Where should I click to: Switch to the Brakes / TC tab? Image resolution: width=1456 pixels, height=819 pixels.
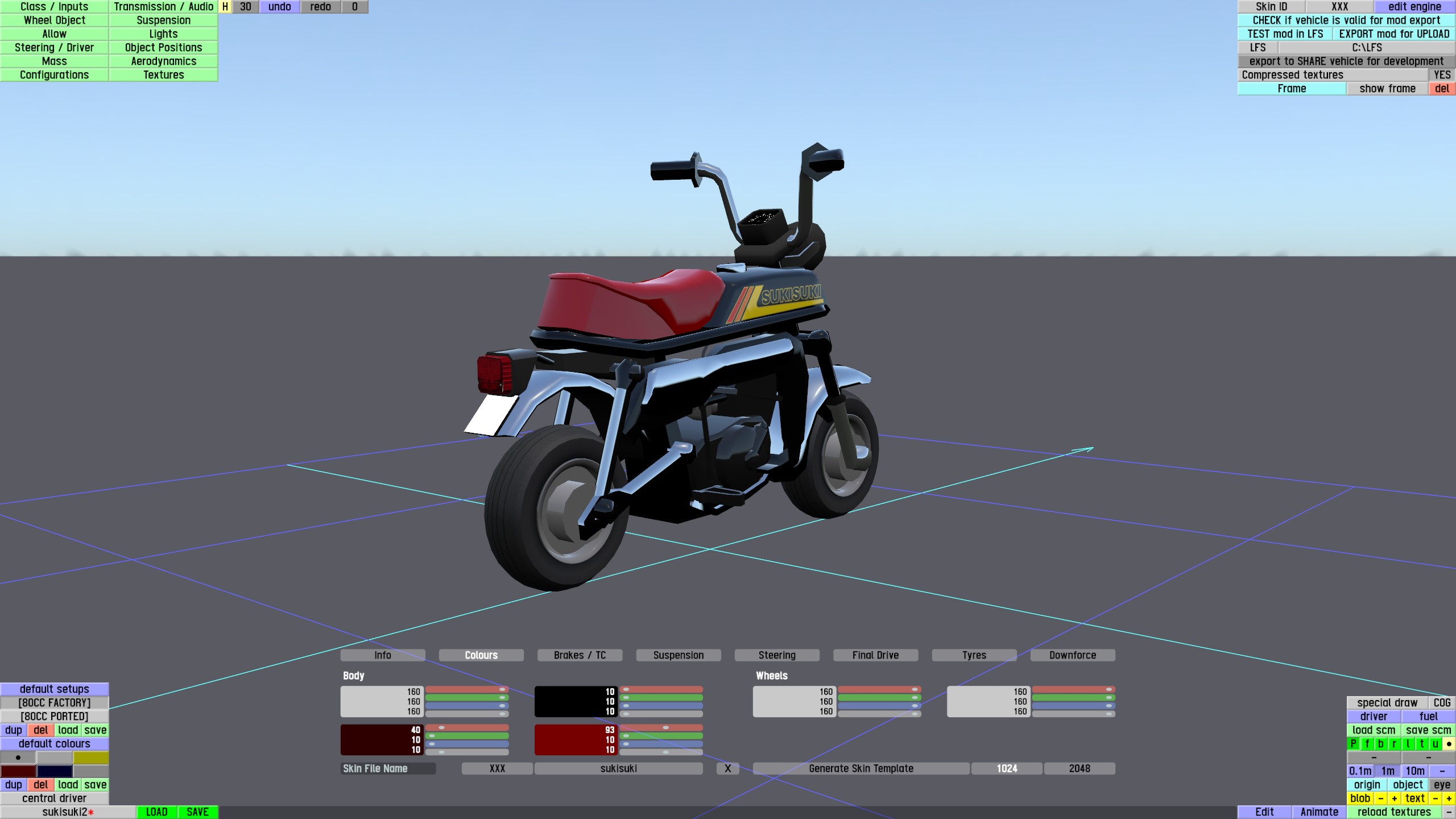[580, 655]
